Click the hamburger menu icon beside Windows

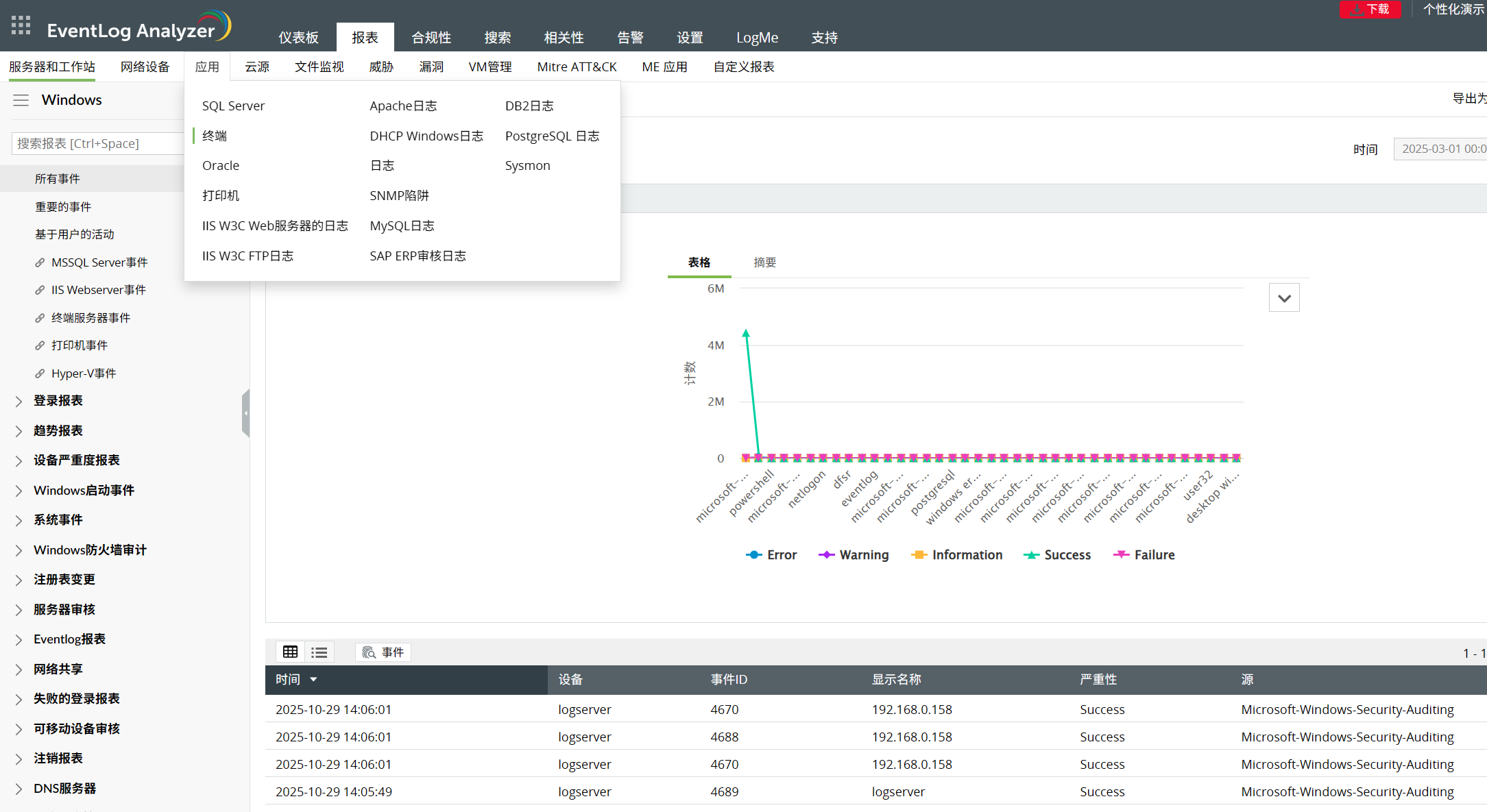[x=21, y=100]
